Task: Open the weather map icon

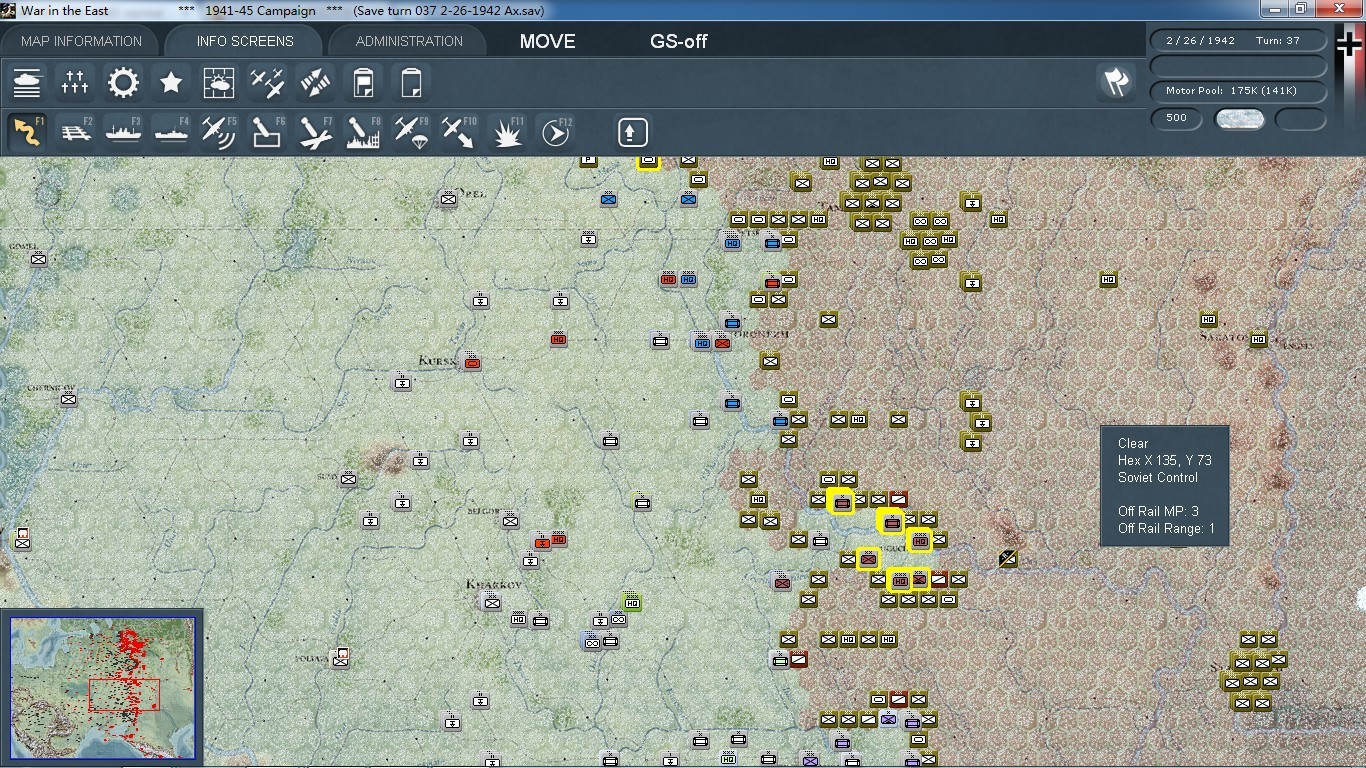Action: [x=219, y=82]
